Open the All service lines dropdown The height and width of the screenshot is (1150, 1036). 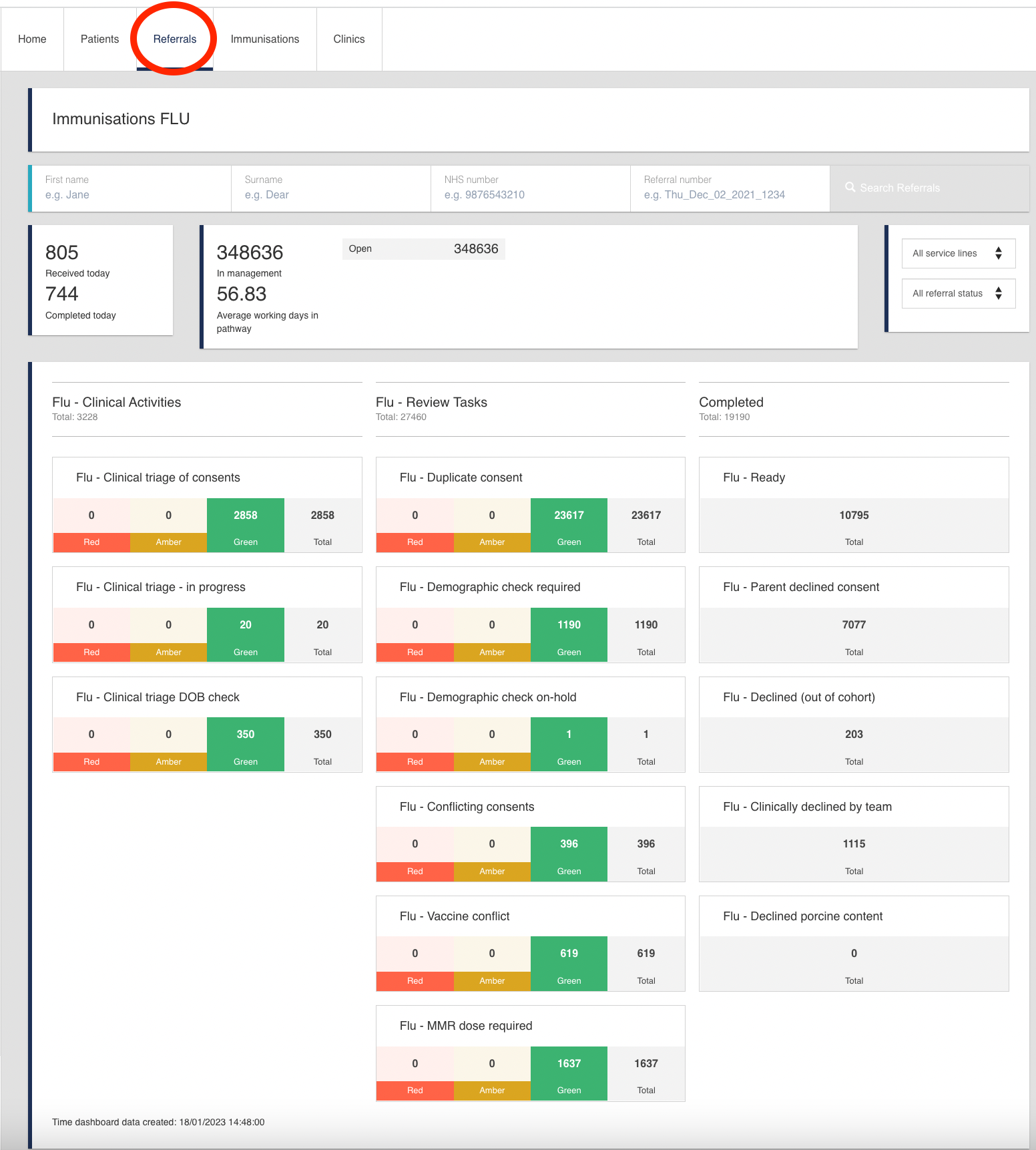tap(958, 253)
